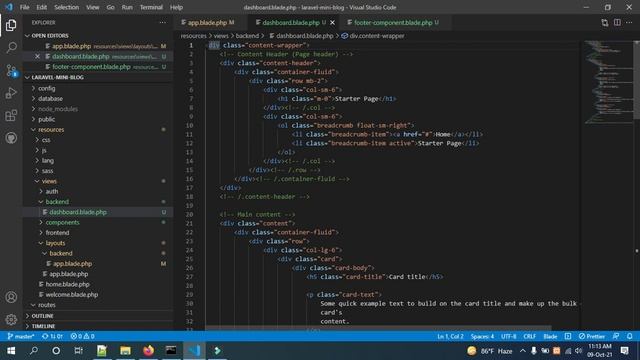This screenshot has width=640, height=360.
Task: Open the Run menu
Action: coord(127,7)
